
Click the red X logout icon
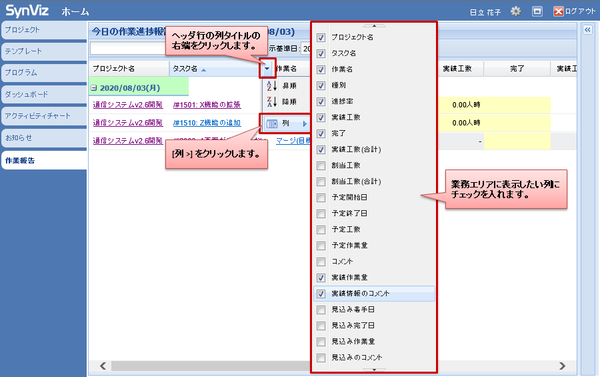point(558,11)
